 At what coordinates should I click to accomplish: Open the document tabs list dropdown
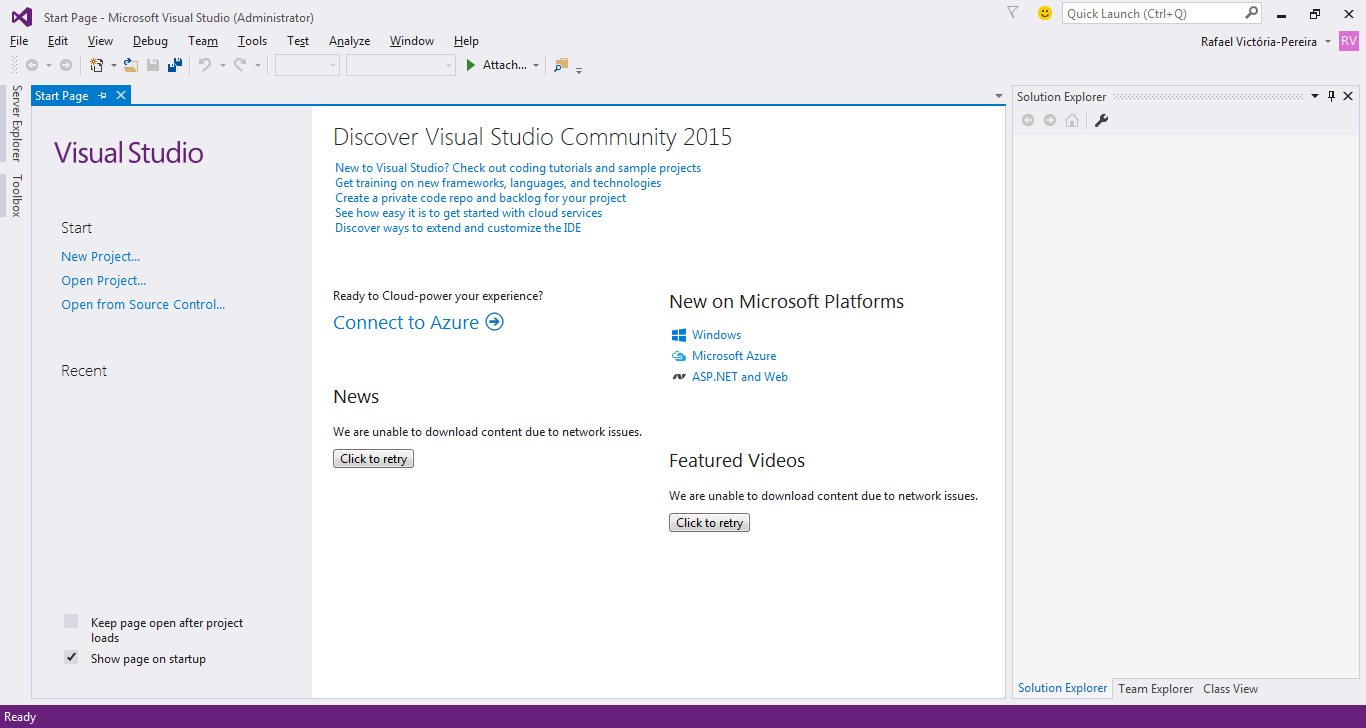[999, 96]
